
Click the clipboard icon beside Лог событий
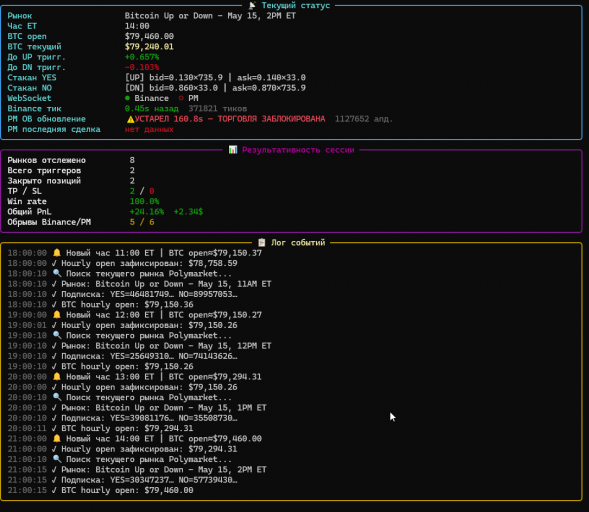point(262,243)
